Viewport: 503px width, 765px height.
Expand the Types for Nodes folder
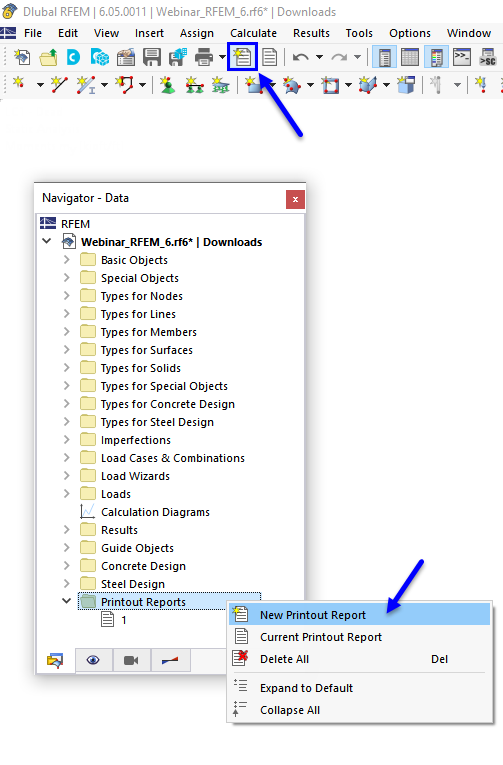(x=67, y=296)
